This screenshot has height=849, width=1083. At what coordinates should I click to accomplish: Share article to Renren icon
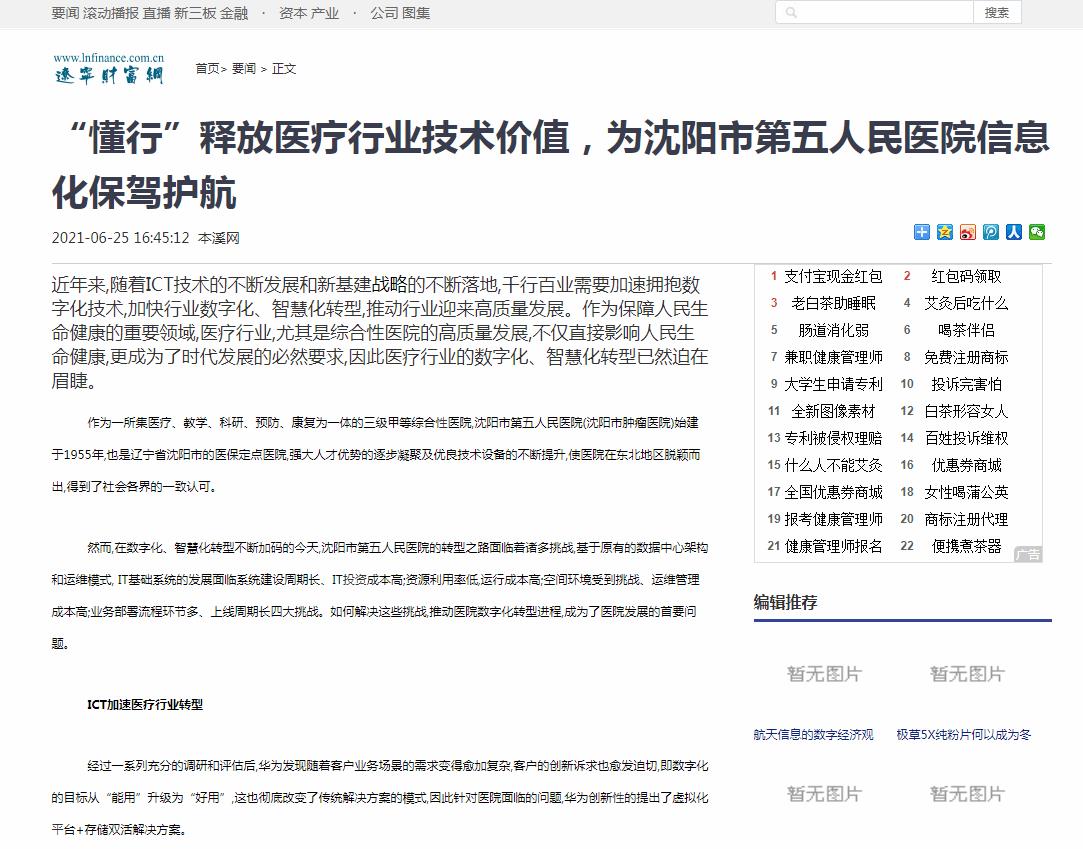pos(1013,232)
